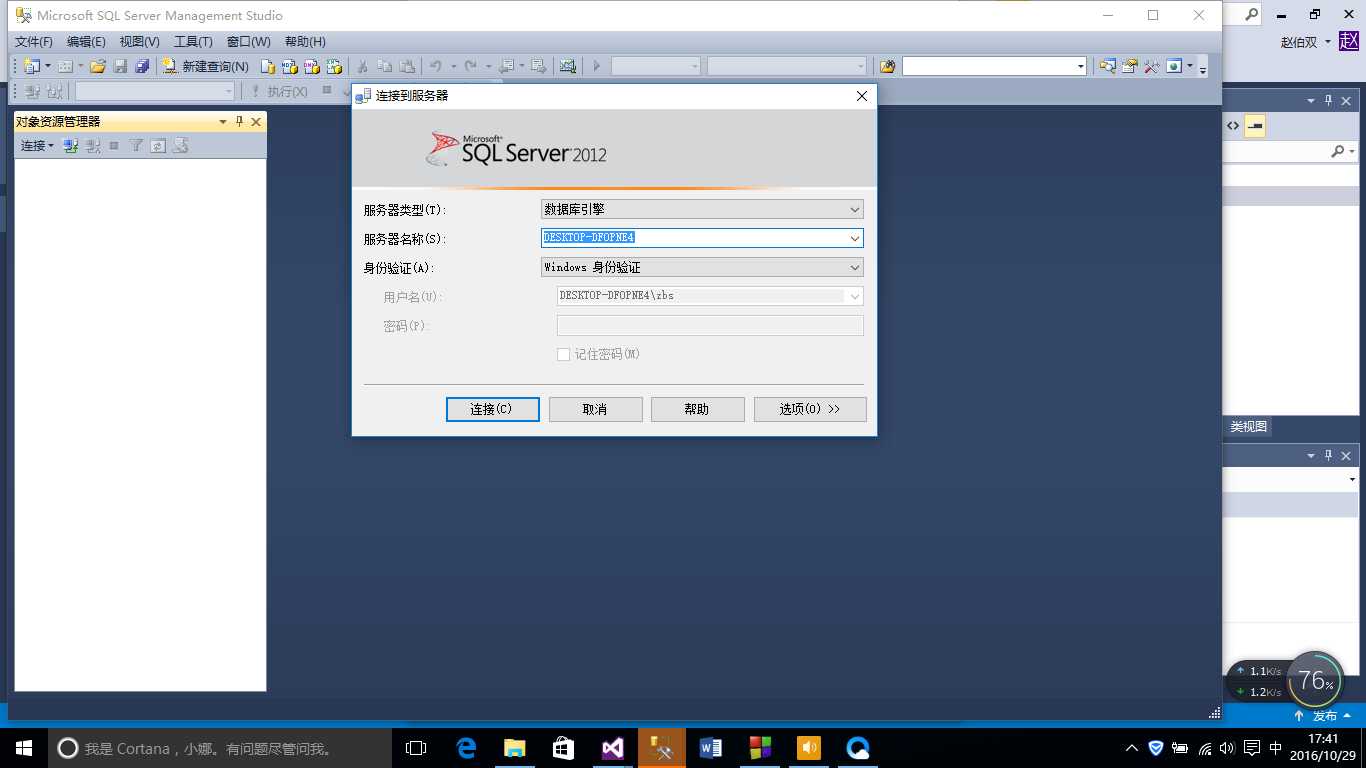1366x768 pixels.
Task: Click the Windows Start button
Action: point(24,748)
